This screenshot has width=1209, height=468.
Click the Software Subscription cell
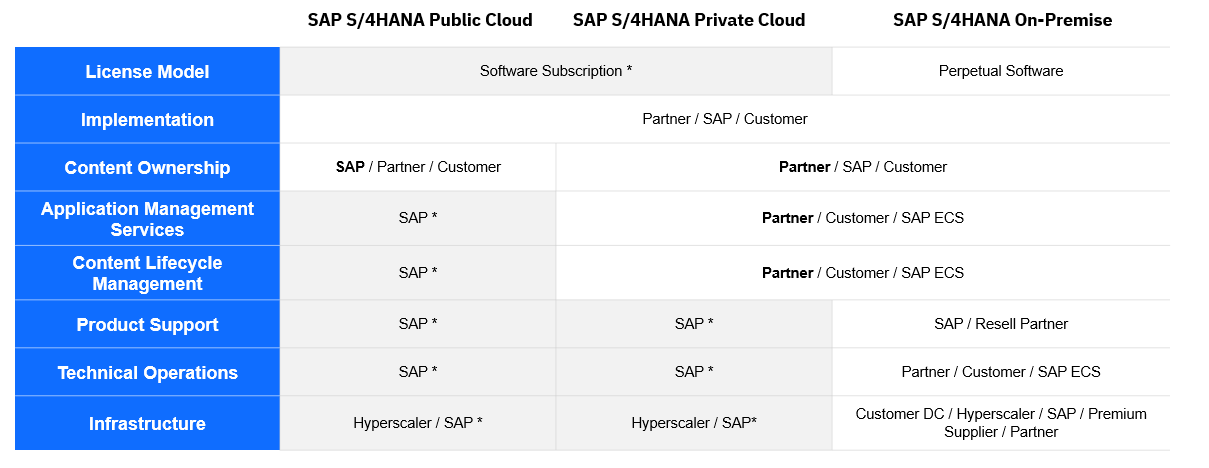tap(556, 71)
